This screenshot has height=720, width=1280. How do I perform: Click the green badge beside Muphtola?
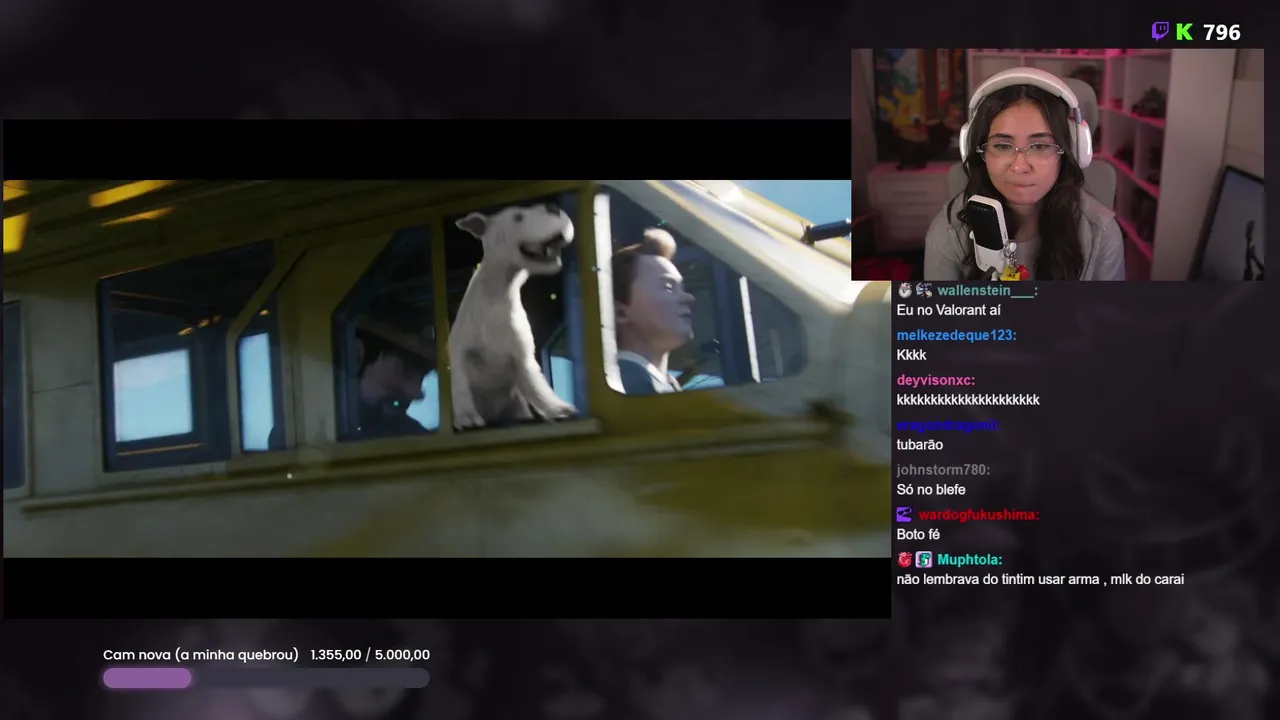[924, 560]
